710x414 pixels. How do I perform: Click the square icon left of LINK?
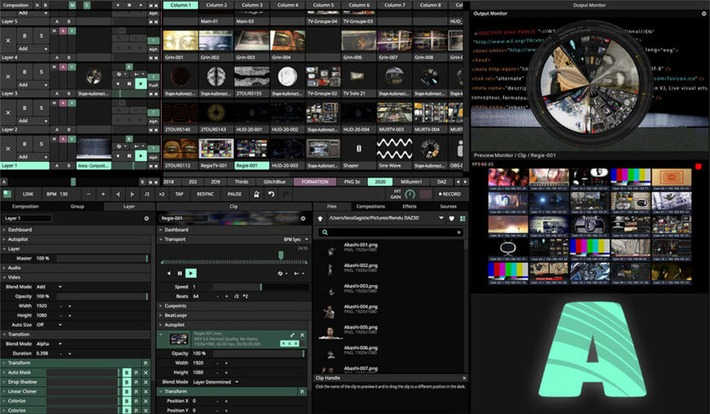pyautogui.click(x=7, y=194)
